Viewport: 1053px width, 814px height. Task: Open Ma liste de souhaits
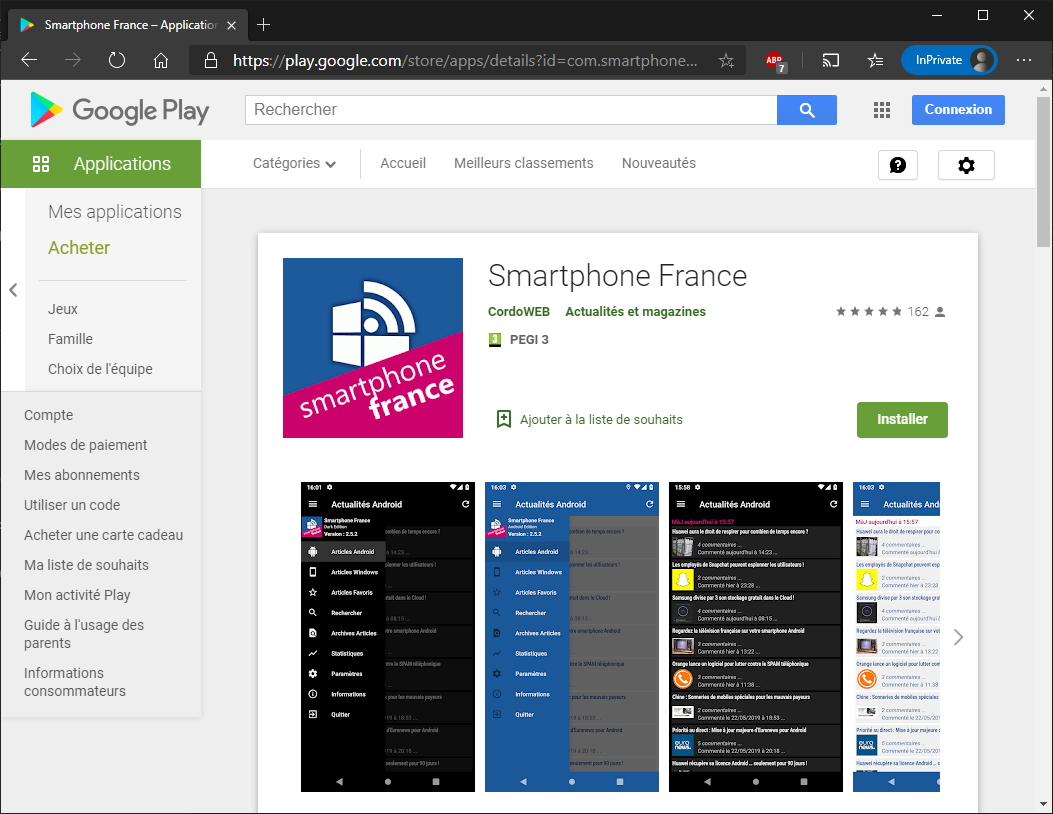tap(87, 565)
